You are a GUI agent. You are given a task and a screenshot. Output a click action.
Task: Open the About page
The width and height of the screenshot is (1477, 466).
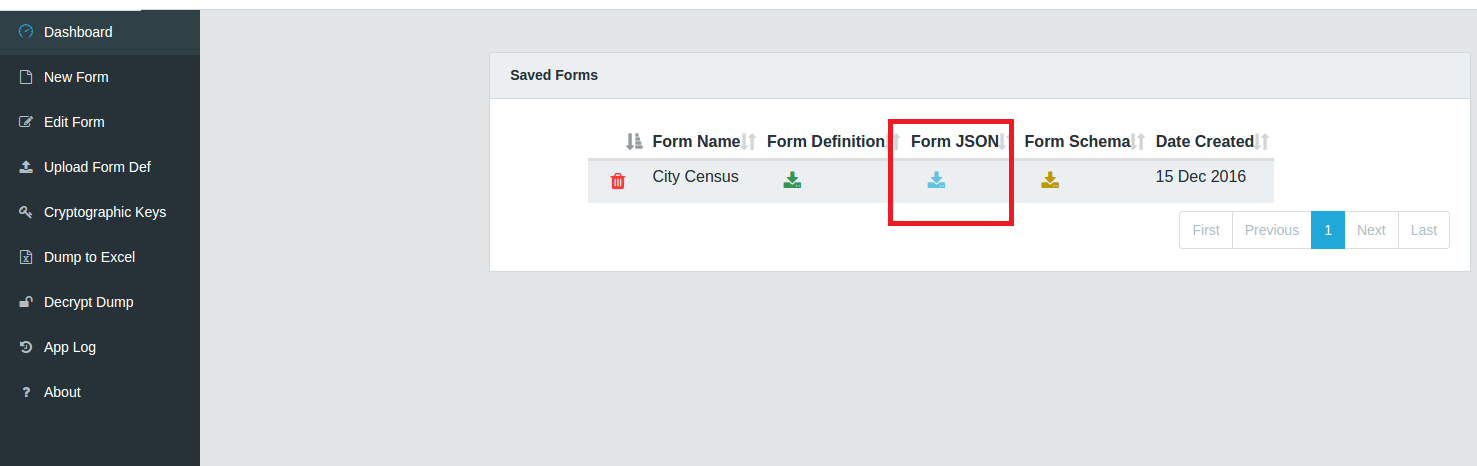pos(100,392)
